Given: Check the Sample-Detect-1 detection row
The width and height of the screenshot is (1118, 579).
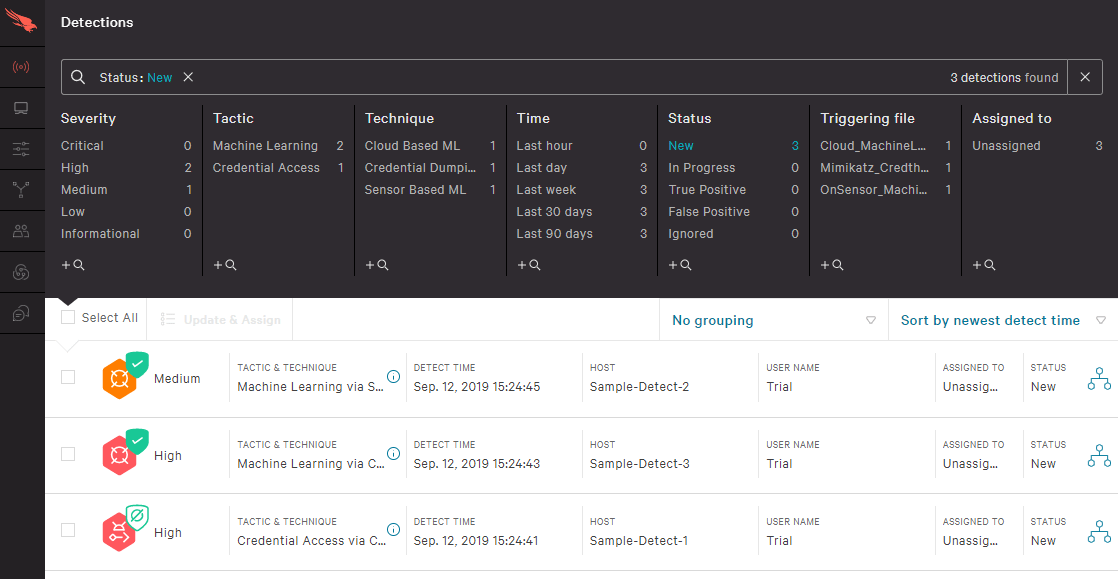Looking at the screenshot, I should [x=67, y=531].
